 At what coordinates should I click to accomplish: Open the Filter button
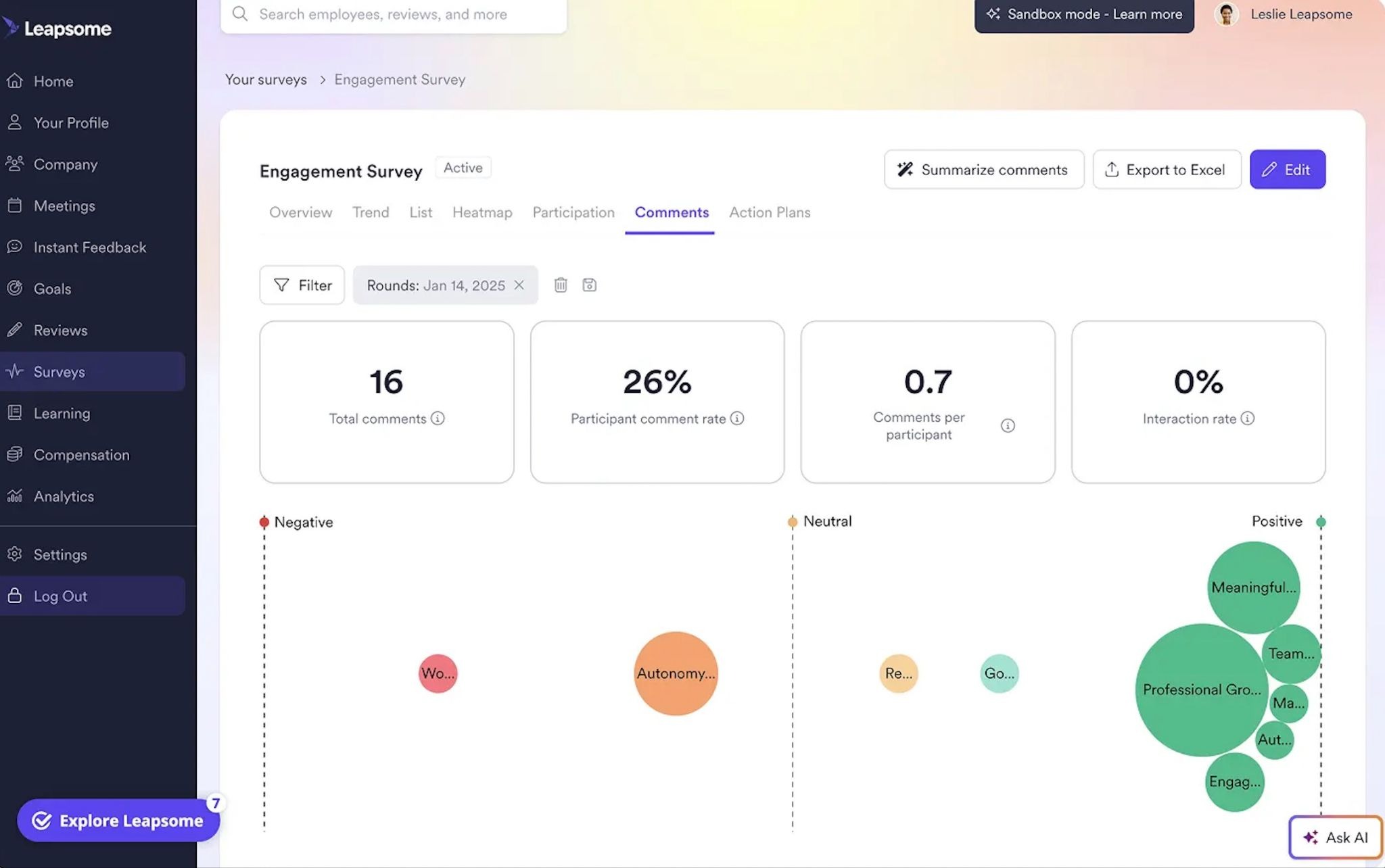[302, 285]
